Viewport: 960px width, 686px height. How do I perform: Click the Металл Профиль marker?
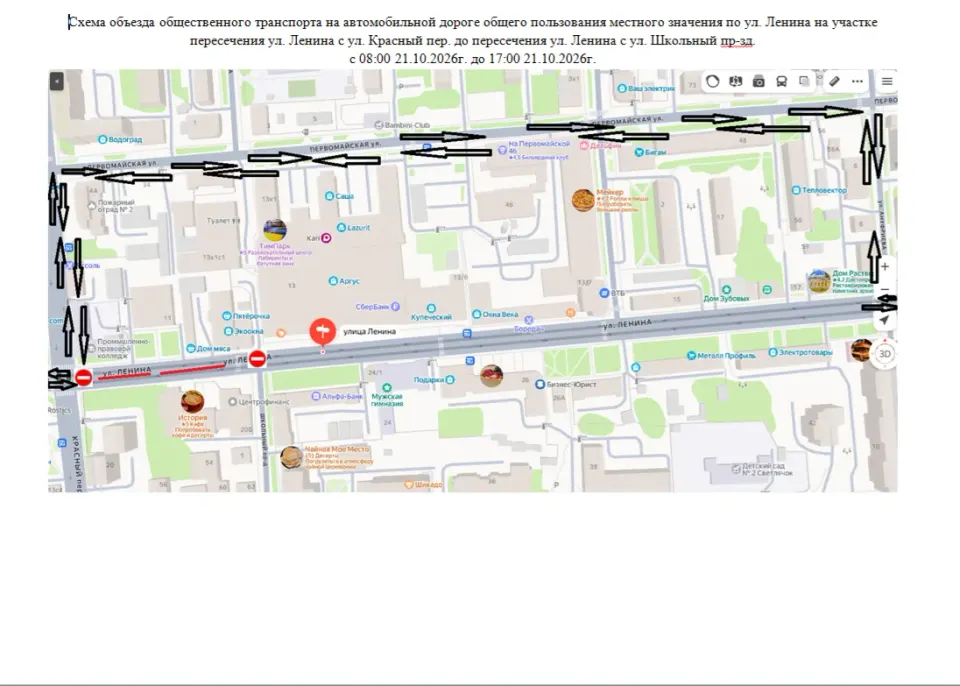click(691, 355)
